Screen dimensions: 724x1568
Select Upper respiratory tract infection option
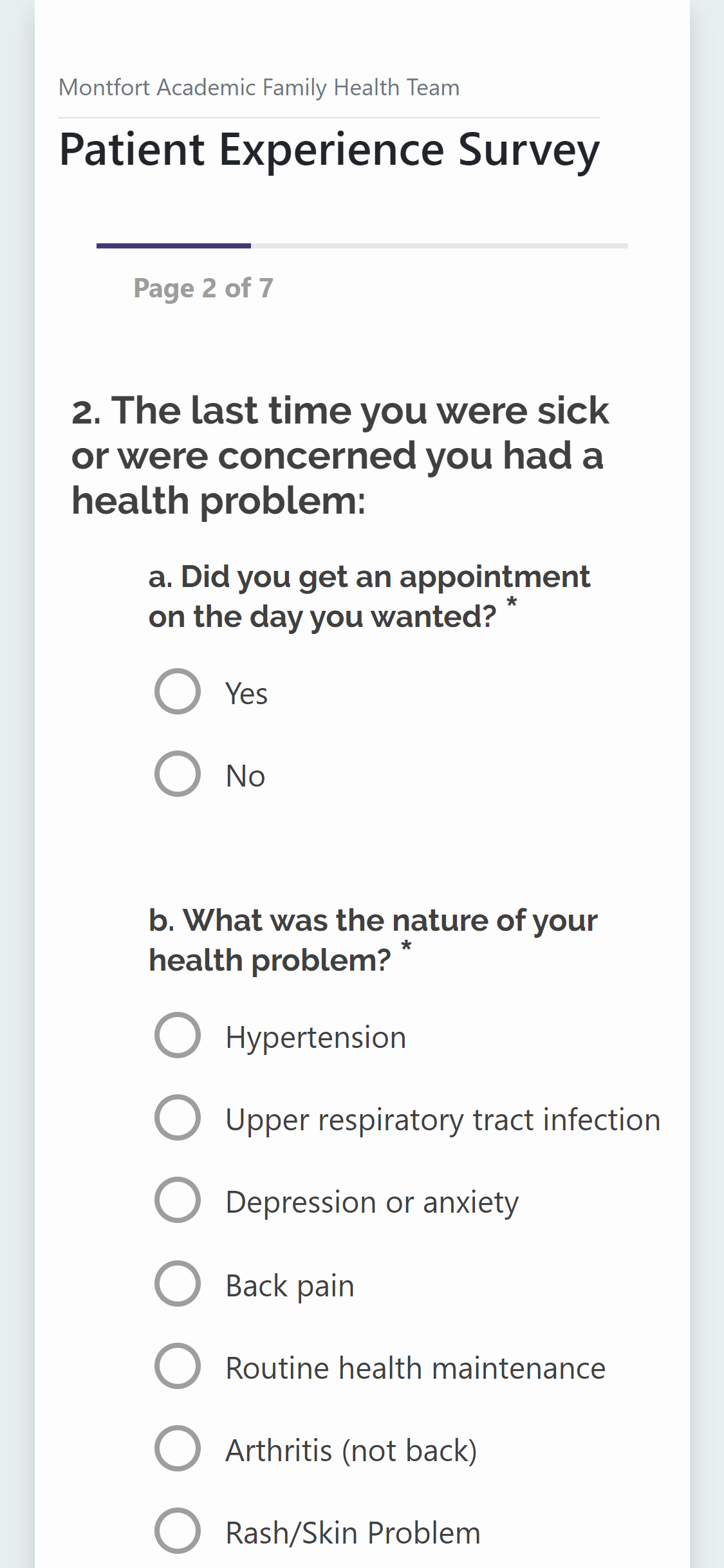(179, 1119)
